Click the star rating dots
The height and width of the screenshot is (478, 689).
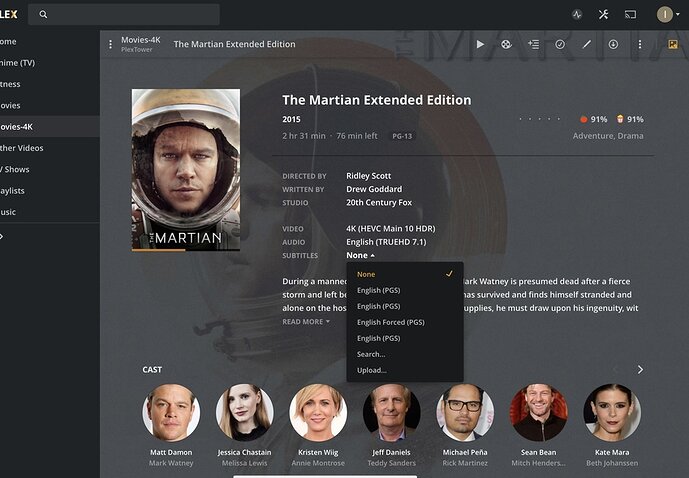tap(539, 119)
